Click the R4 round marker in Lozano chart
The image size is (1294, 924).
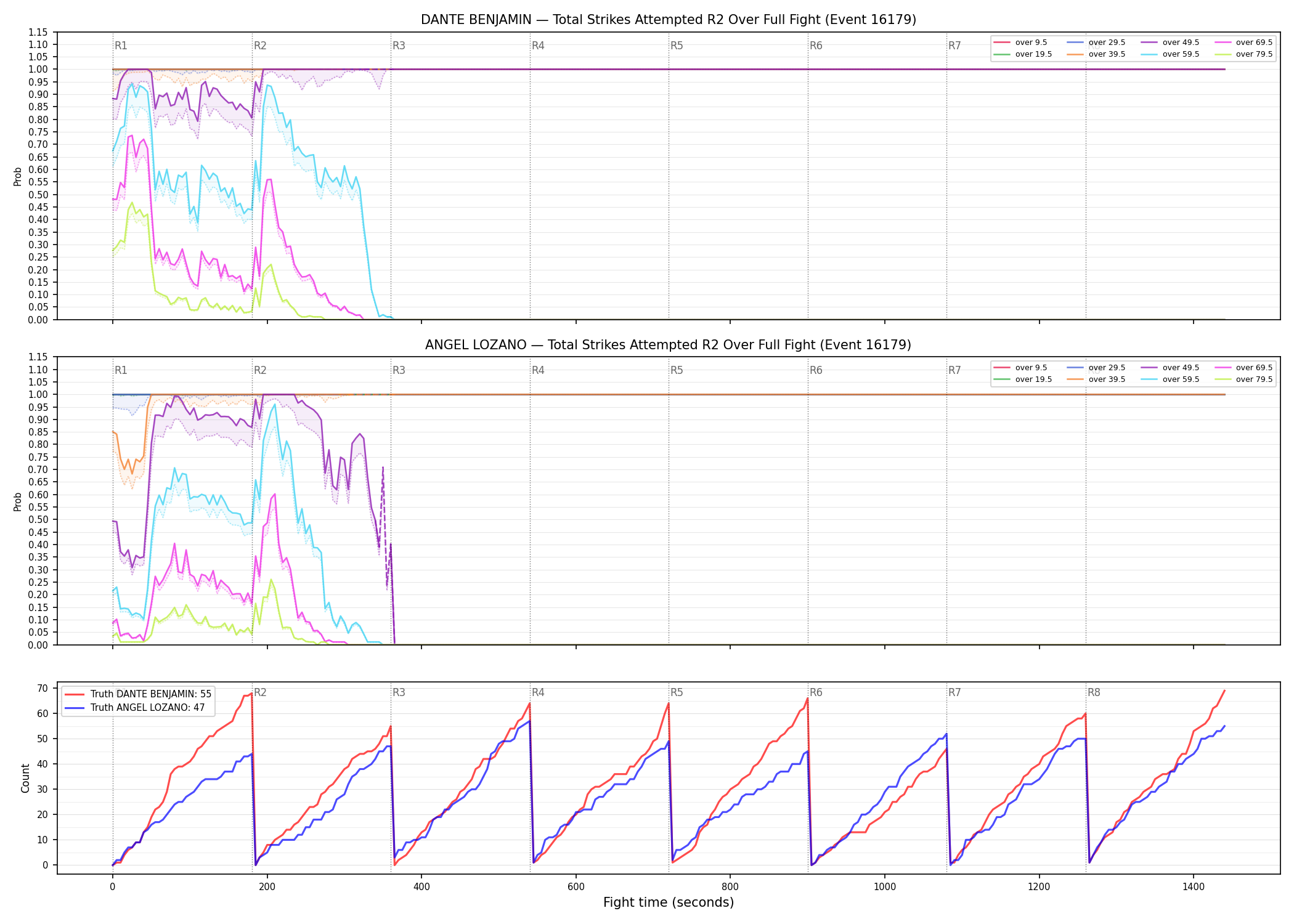point(538,370)
